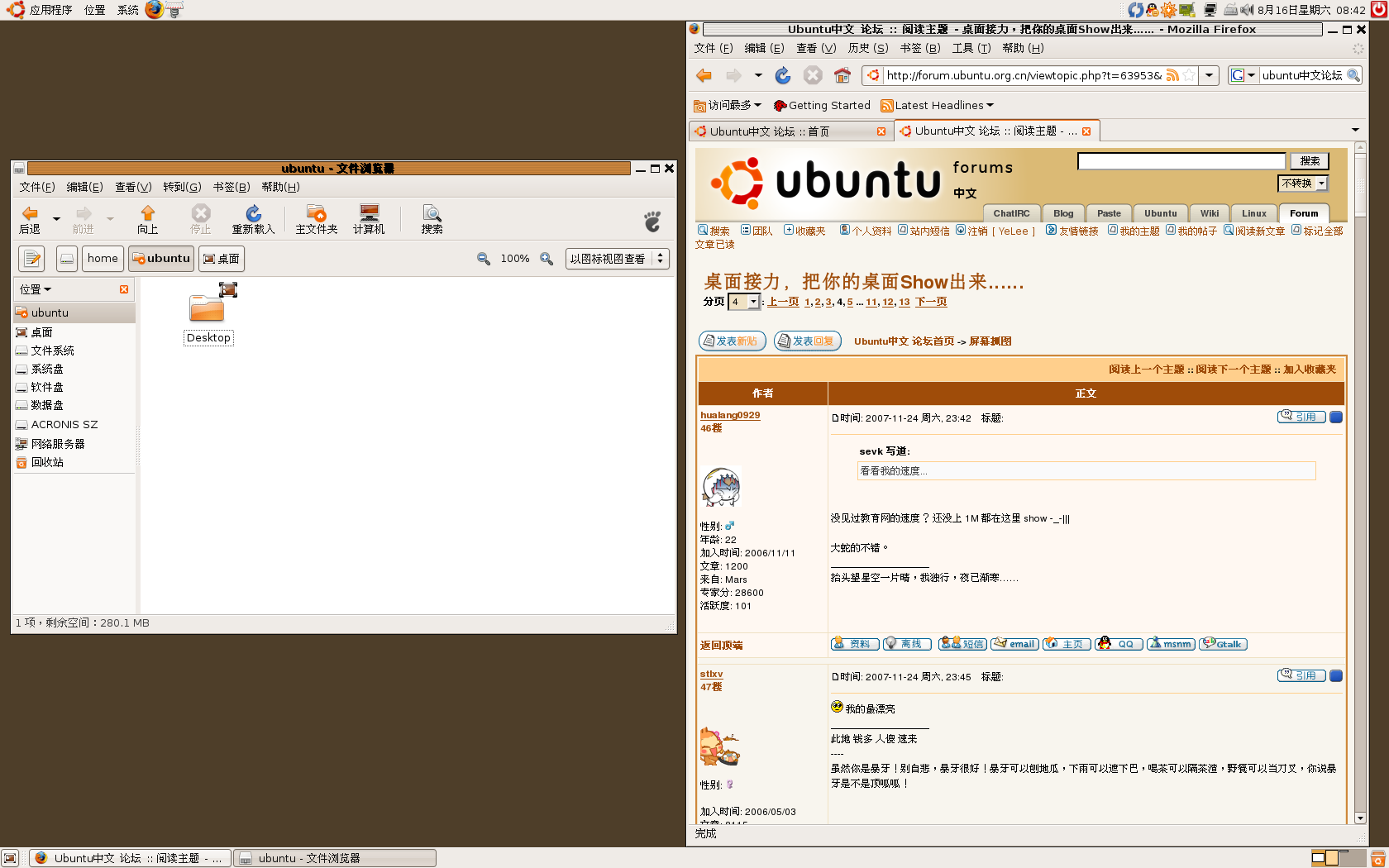Open 工具 menu in Firefox
Image resolution: width=1389 pixels, height=868 pixels.
(971, 48)
